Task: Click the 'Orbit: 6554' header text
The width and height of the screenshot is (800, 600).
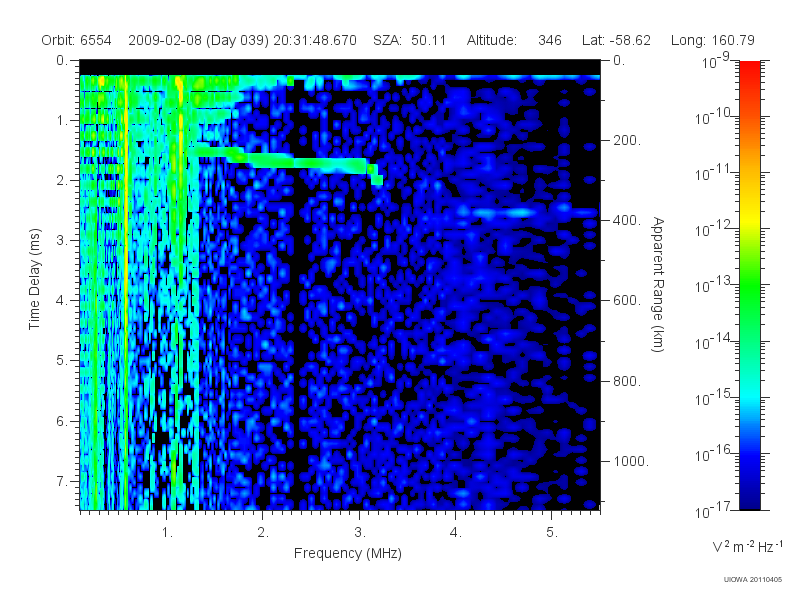Action: [x=76, y=40]
